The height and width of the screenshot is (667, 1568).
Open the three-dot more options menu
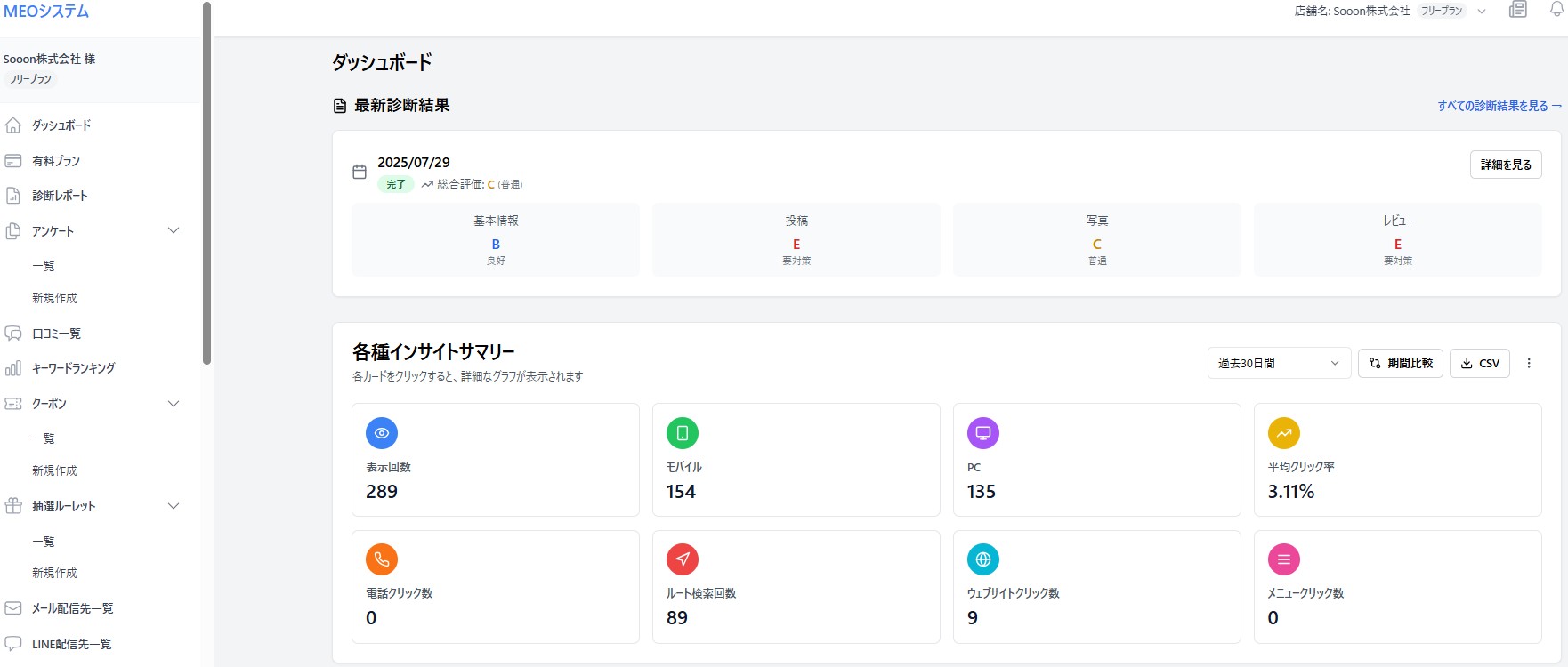tap(1529, 363)
